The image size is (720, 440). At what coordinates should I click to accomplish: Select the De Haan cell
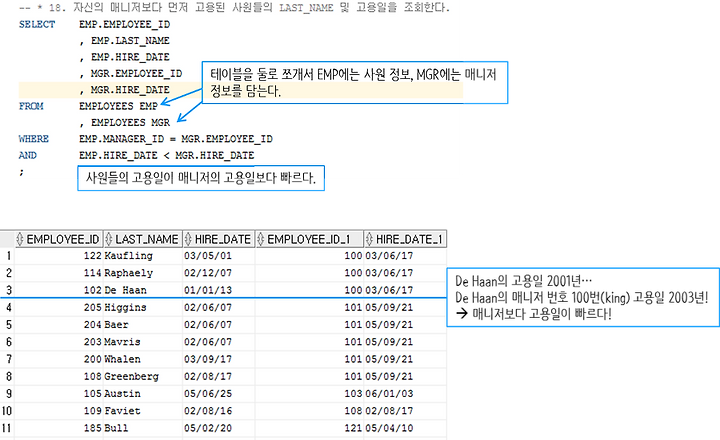tap(143, 290)
